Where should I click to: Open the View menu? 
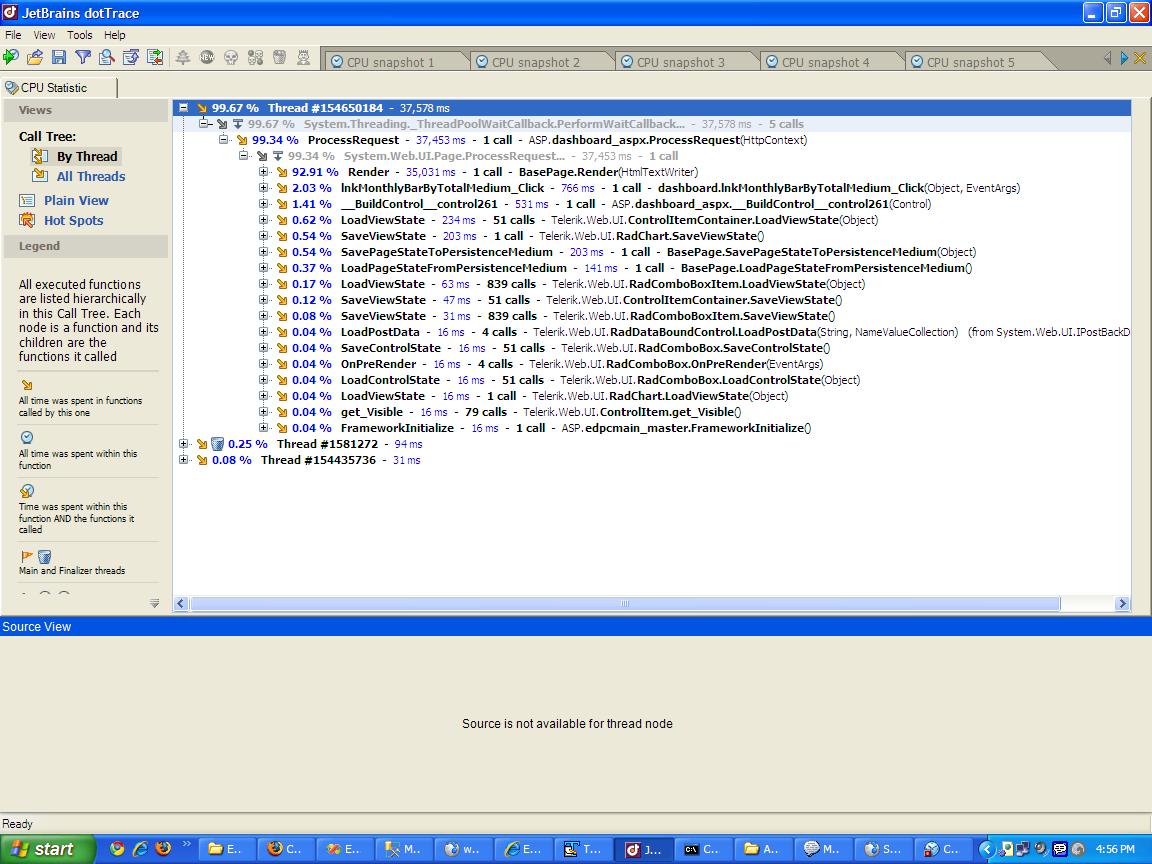(44, 35)
